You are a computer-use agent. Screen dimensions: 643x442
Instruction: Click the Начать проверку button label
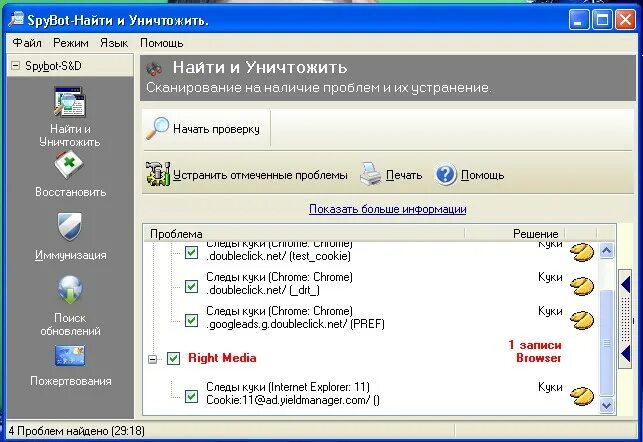coord(216,129)
